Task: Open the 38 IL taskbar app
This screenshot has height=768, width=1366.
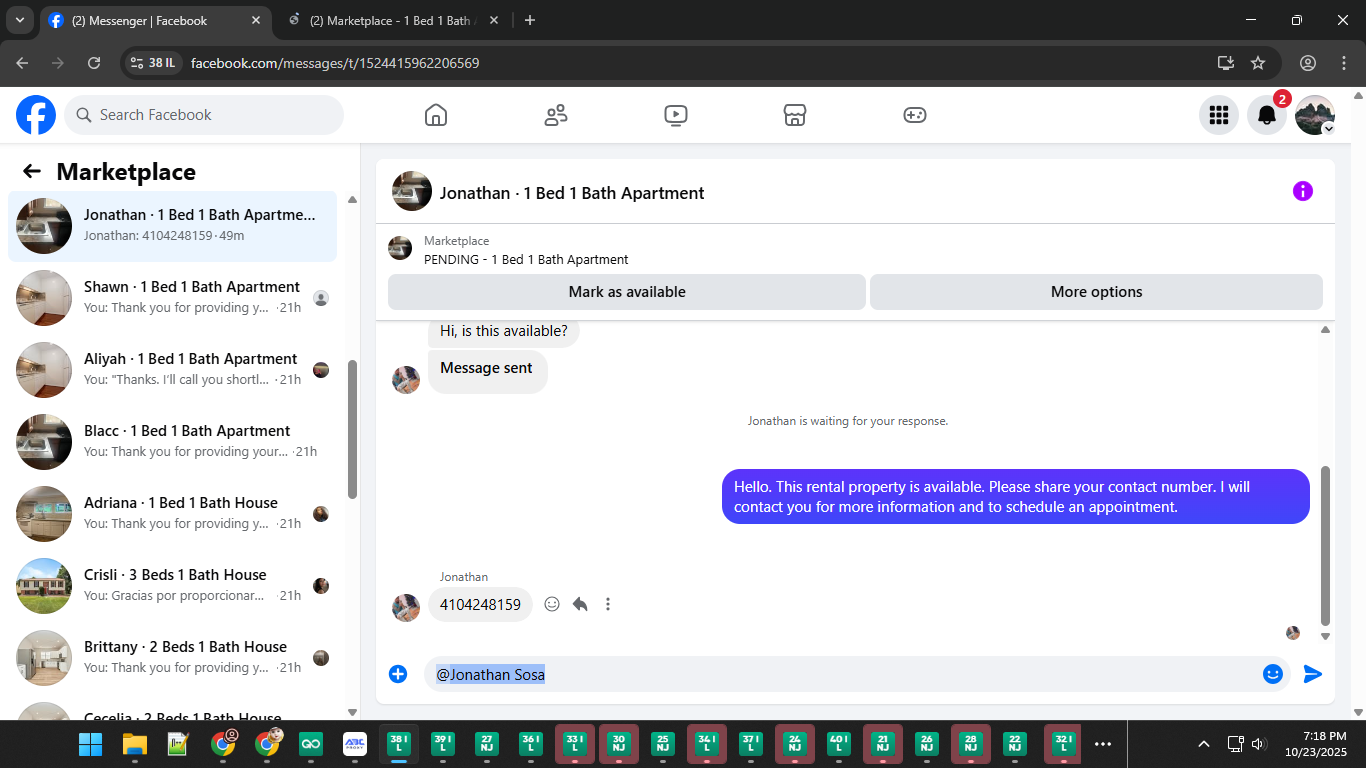Action: coord(398,744)
